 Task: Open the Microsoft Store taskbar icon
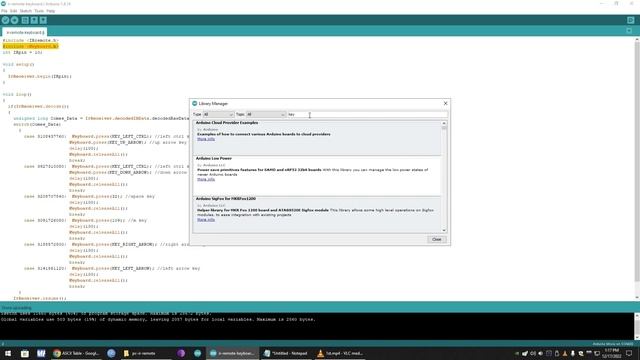(x=24, y=353)
